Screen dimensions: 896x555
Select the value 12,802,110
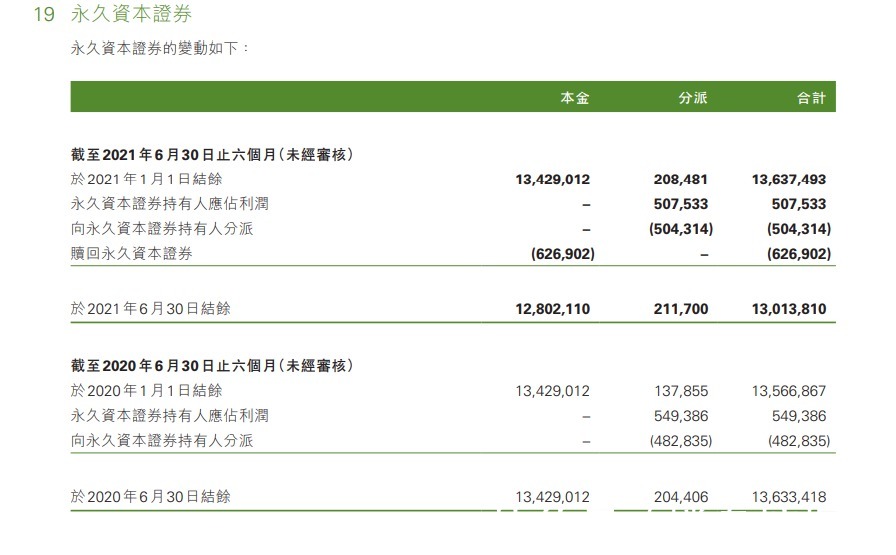click(x=553, y=309)
